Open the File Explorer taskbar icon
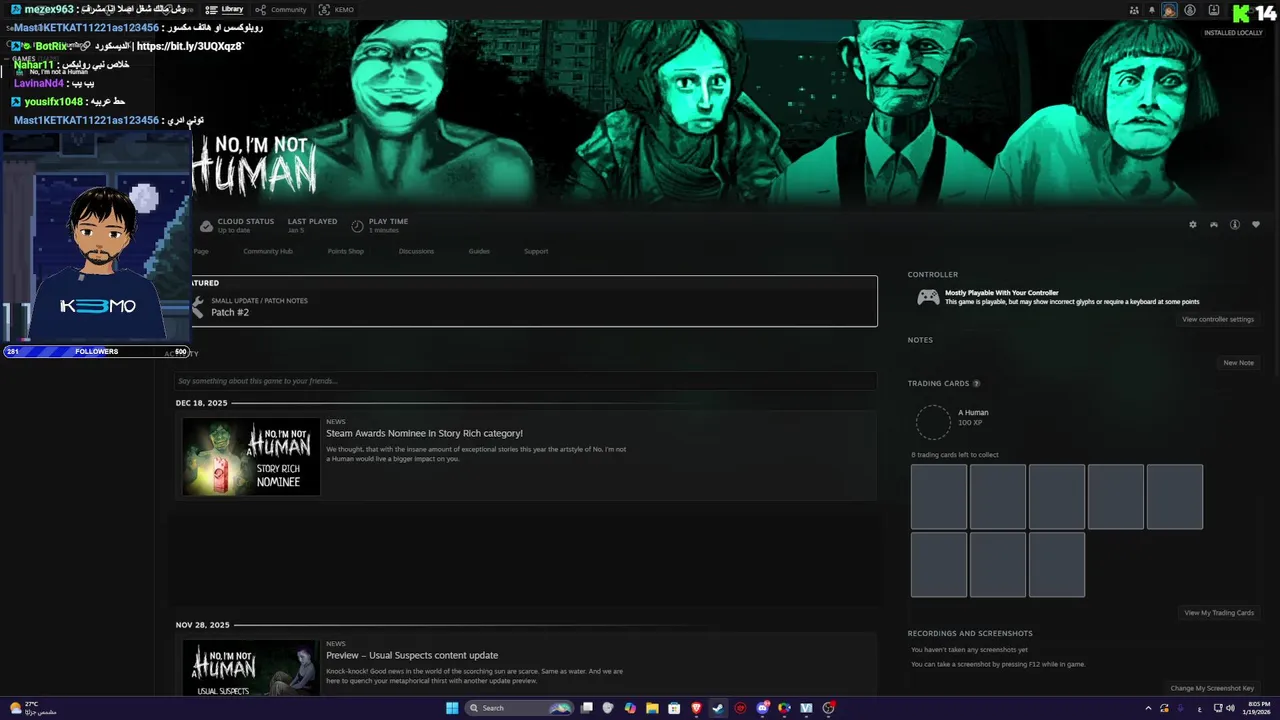Image resolution: width=1280 pixels, height=720 pixels. [652, 708]
